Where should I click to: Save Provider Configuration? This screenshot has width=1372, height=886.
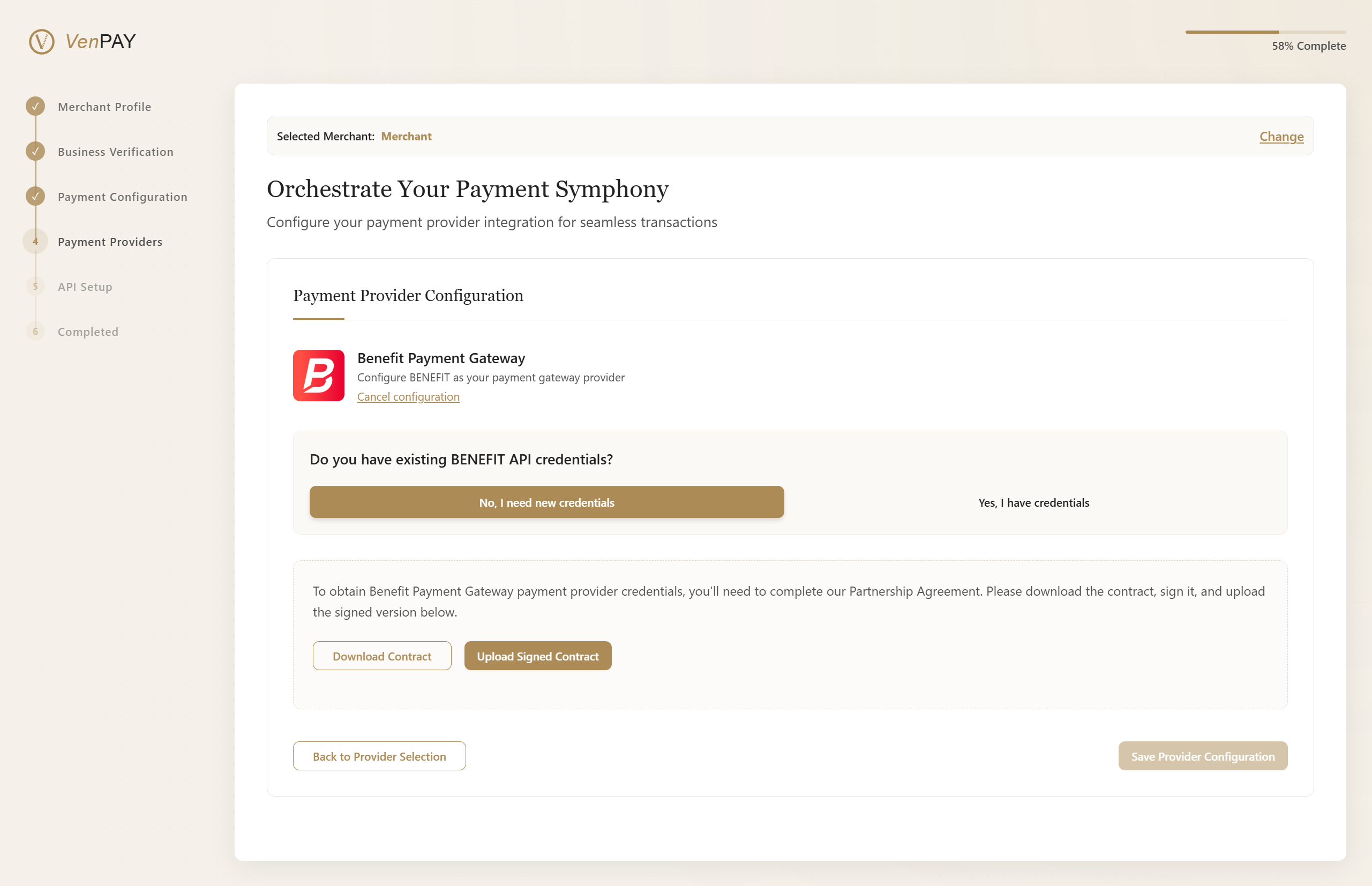coord(1202,756)
